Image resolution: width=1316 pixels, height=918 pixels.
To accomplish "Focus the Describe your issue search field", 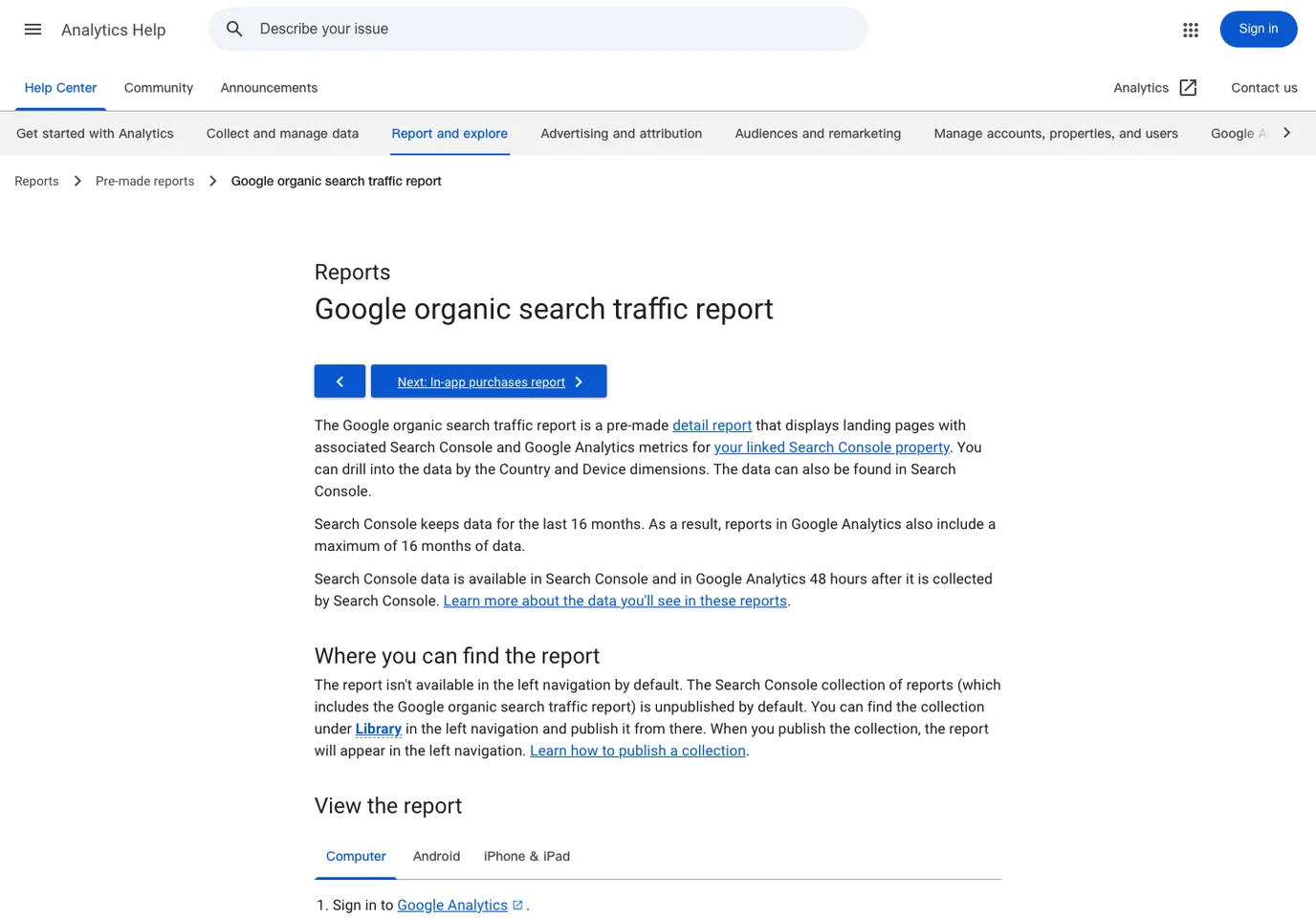I will coord(538,30).
